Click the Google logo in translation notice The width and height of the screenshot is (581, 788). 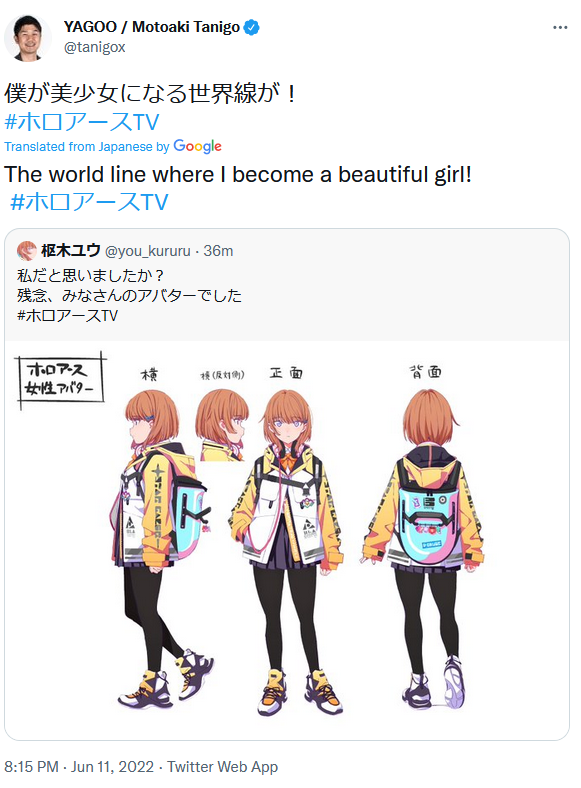[198, 146]
